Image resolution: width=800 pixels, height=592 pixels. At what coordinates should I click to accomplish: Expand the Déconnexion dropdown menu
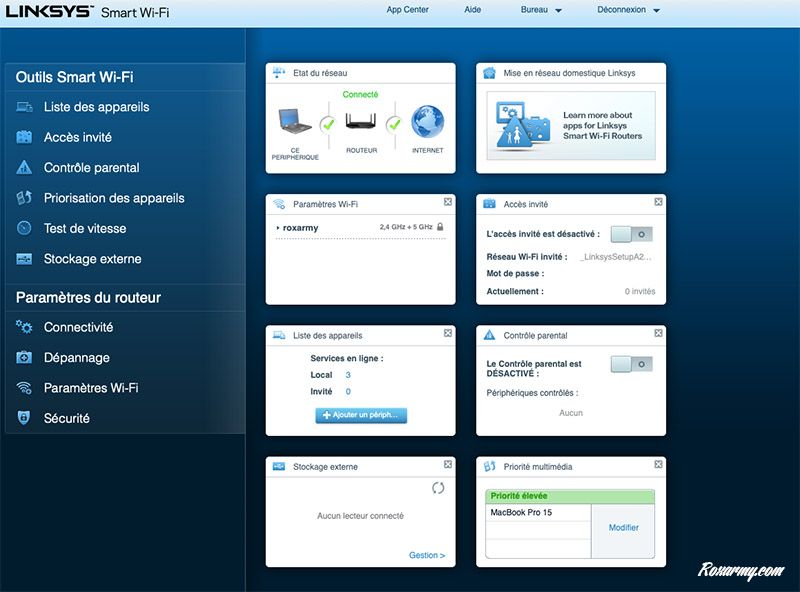(x=628, y=10)
